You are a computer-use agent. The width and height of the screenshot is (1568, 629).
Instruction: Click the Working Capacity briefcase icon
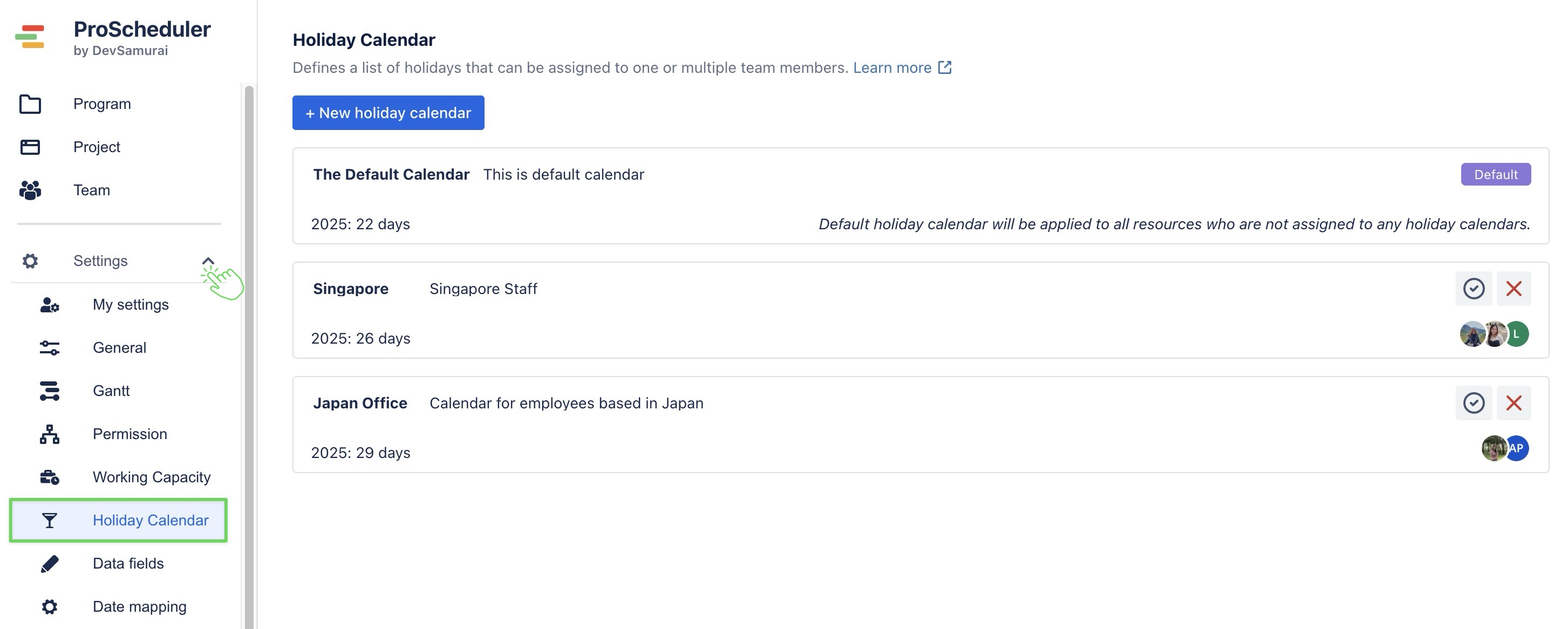point(49,477)
